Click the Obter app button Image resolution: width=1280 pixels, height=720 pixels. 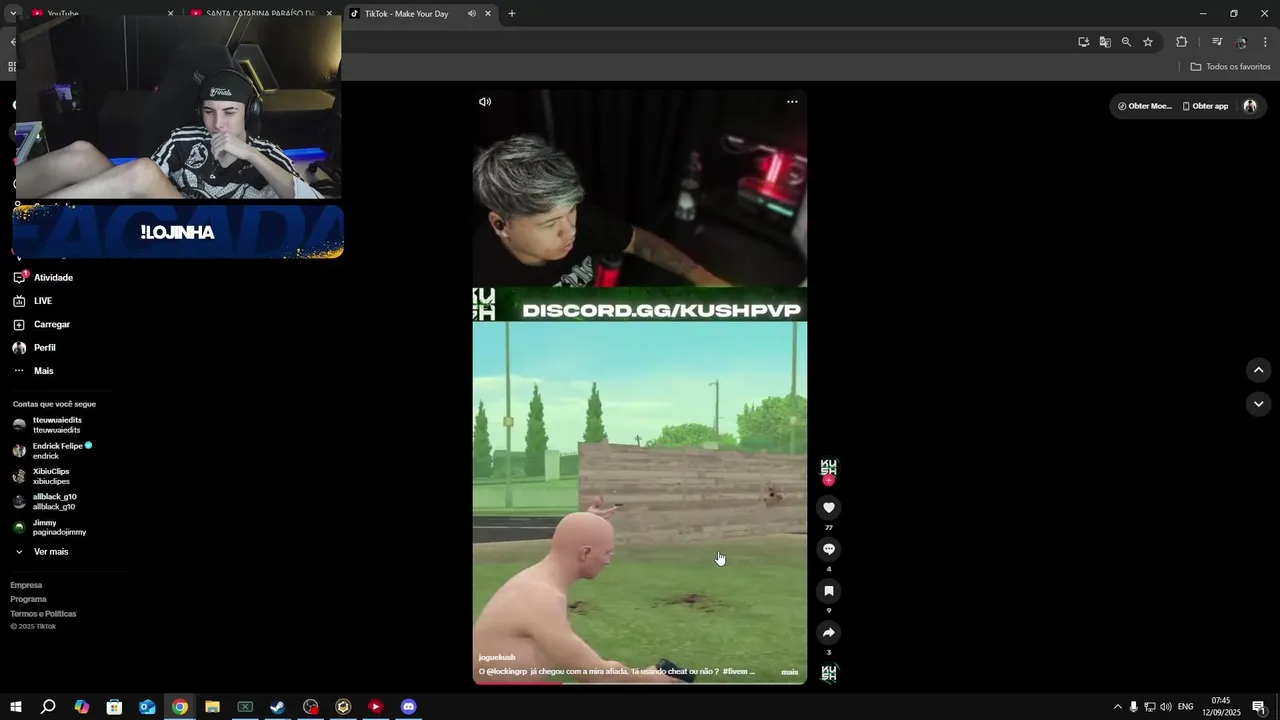[1205, 106]
